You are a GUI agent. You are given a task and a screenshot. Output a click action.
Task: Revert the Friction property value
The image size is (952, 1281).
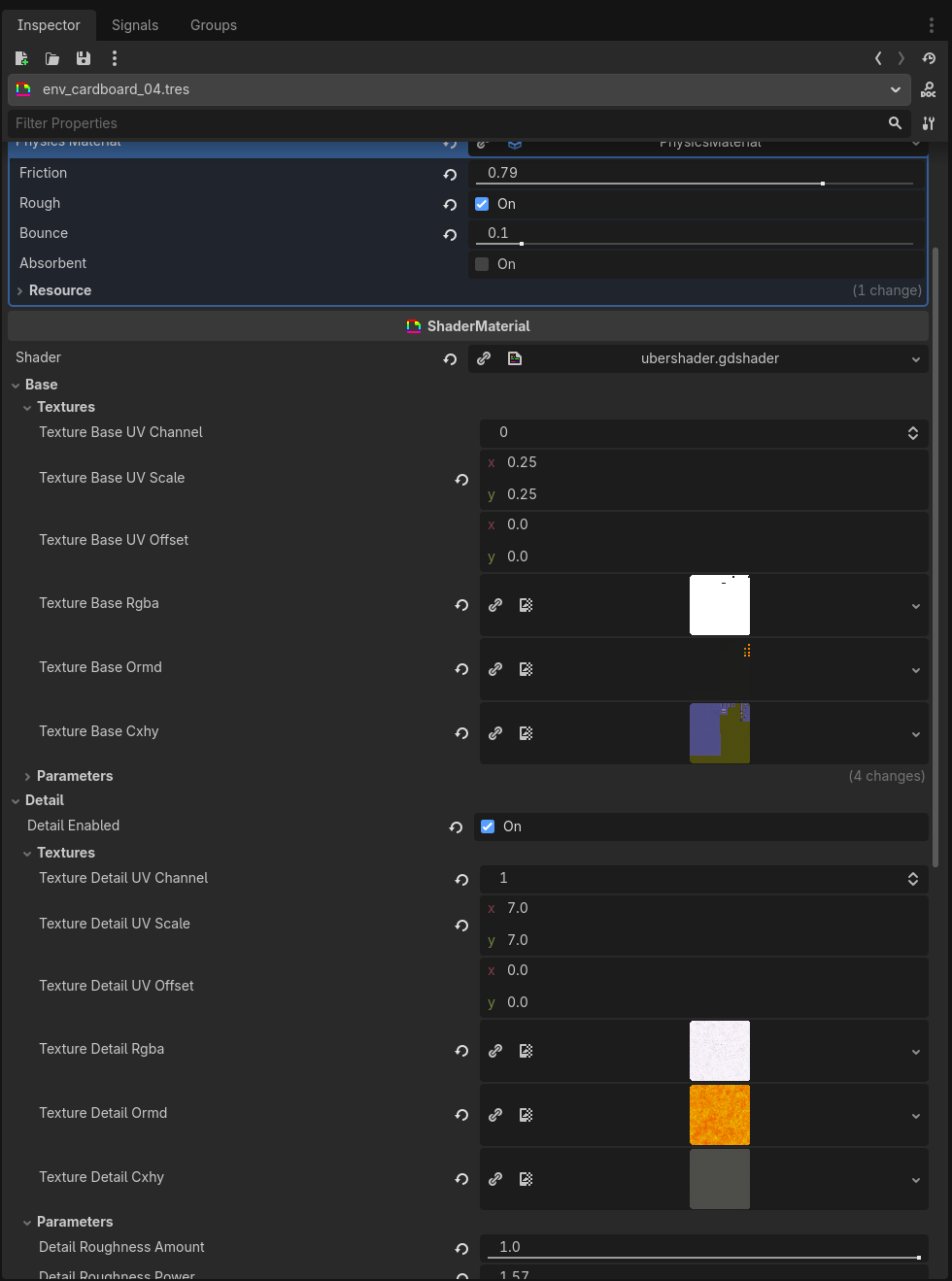(450, 175)
